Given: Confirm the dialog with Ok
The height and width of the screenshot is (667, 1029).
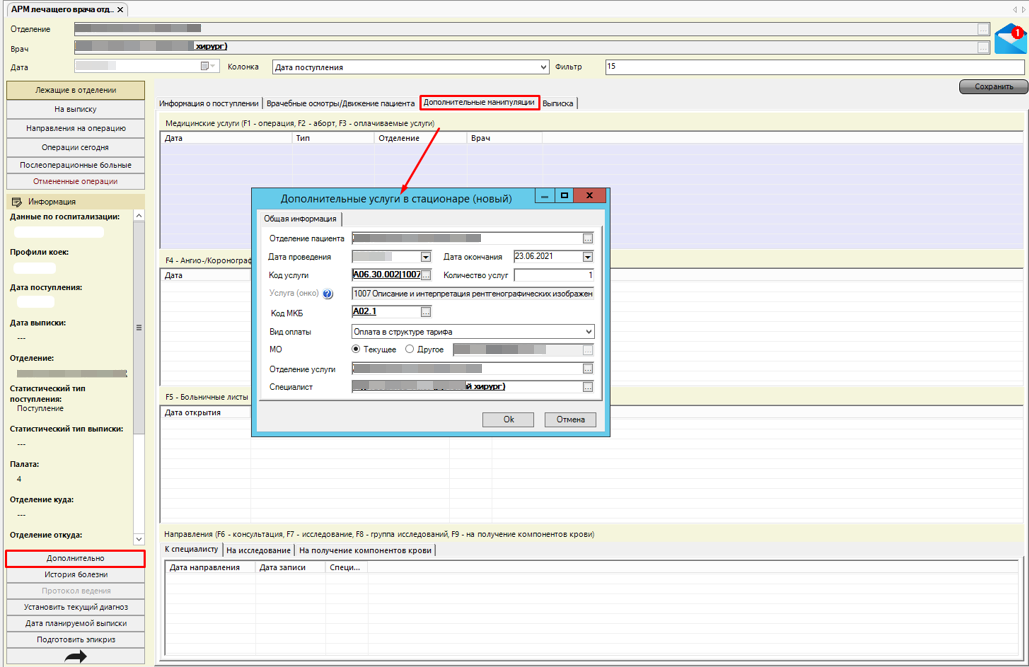Looking at the screenshot, I should [x=508, y=420].
